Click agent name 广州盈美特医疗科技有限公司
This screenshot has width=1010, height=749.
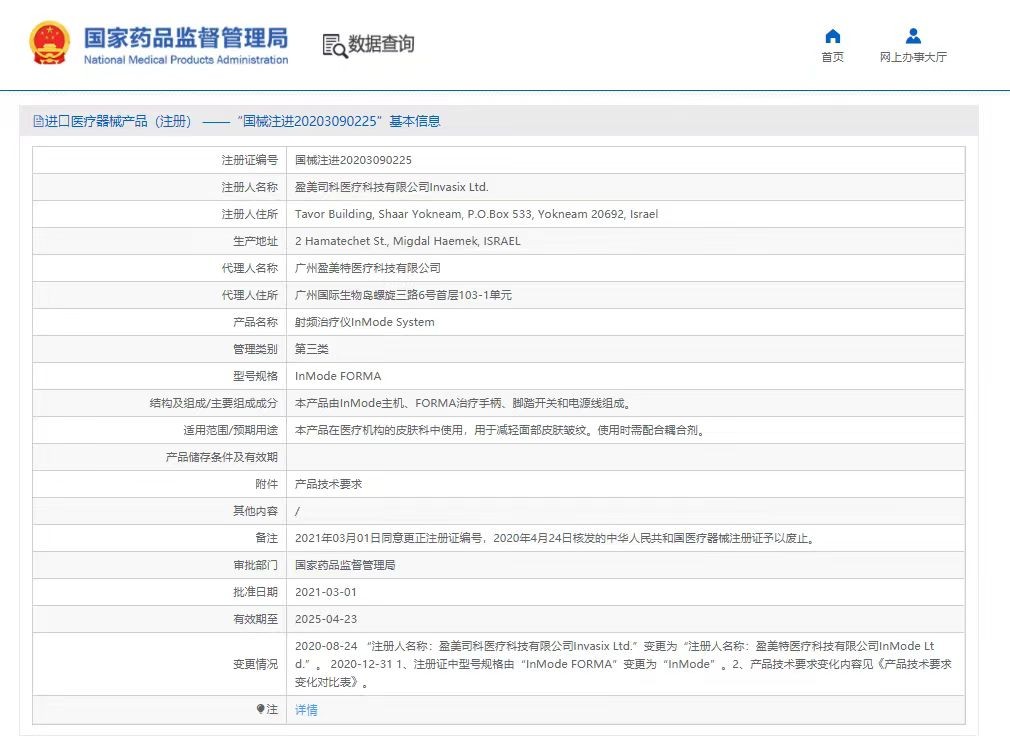tap(368, 269)
